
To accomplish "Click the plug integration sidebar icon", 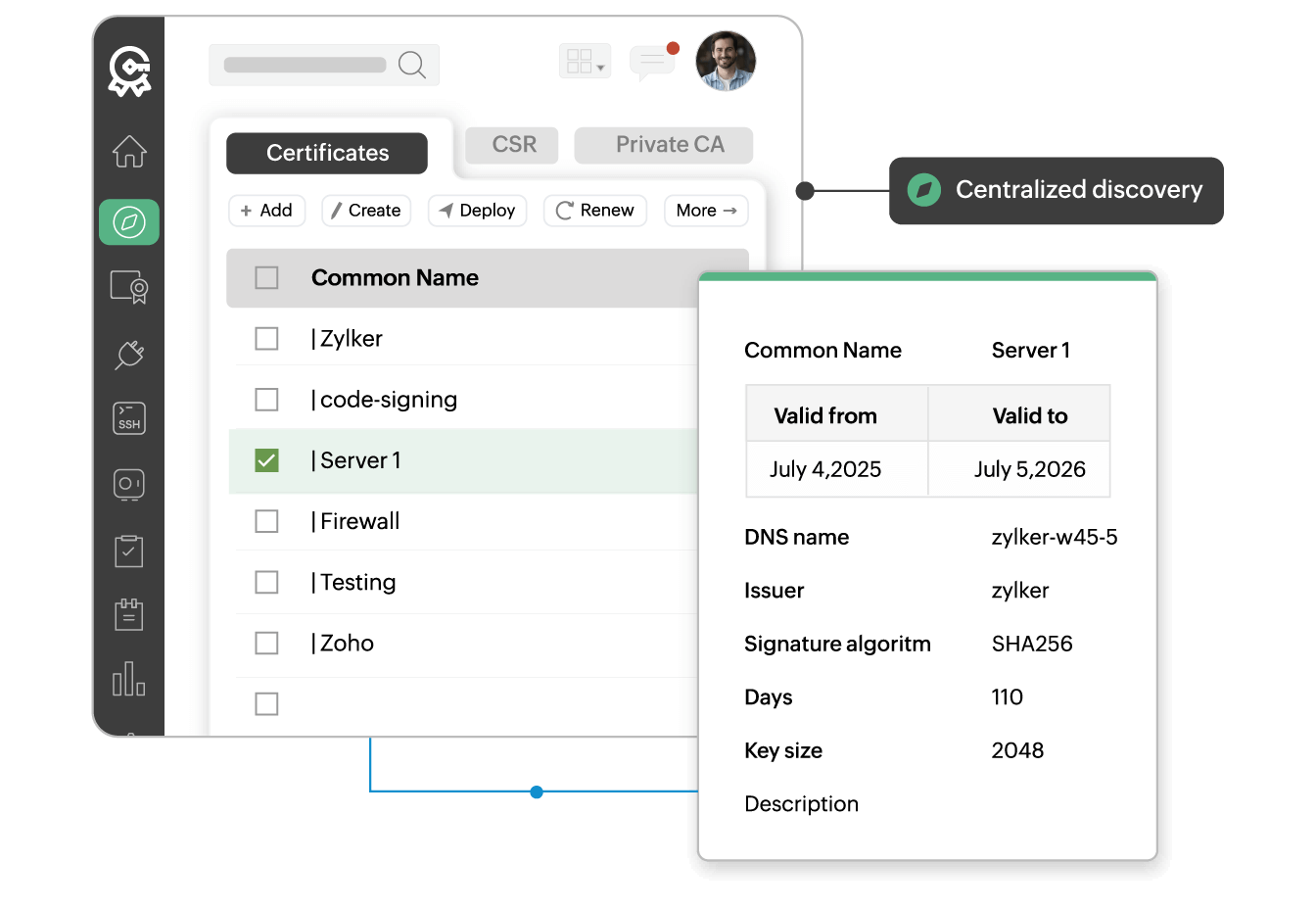I will pyautogui.click(x=129, y=354).
